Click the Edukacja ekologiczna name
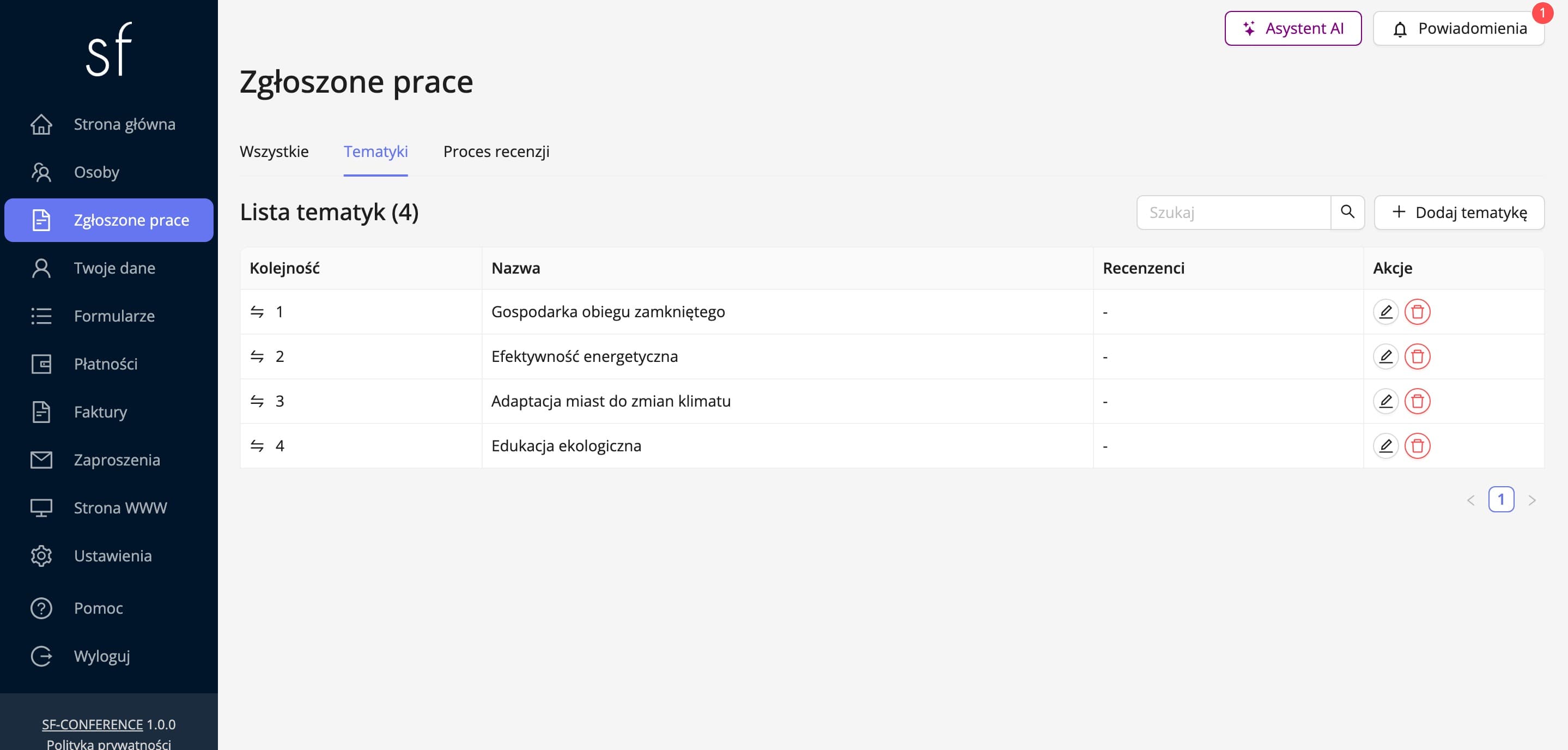This screenshot has width=1568, height=750. coord(566,446)
